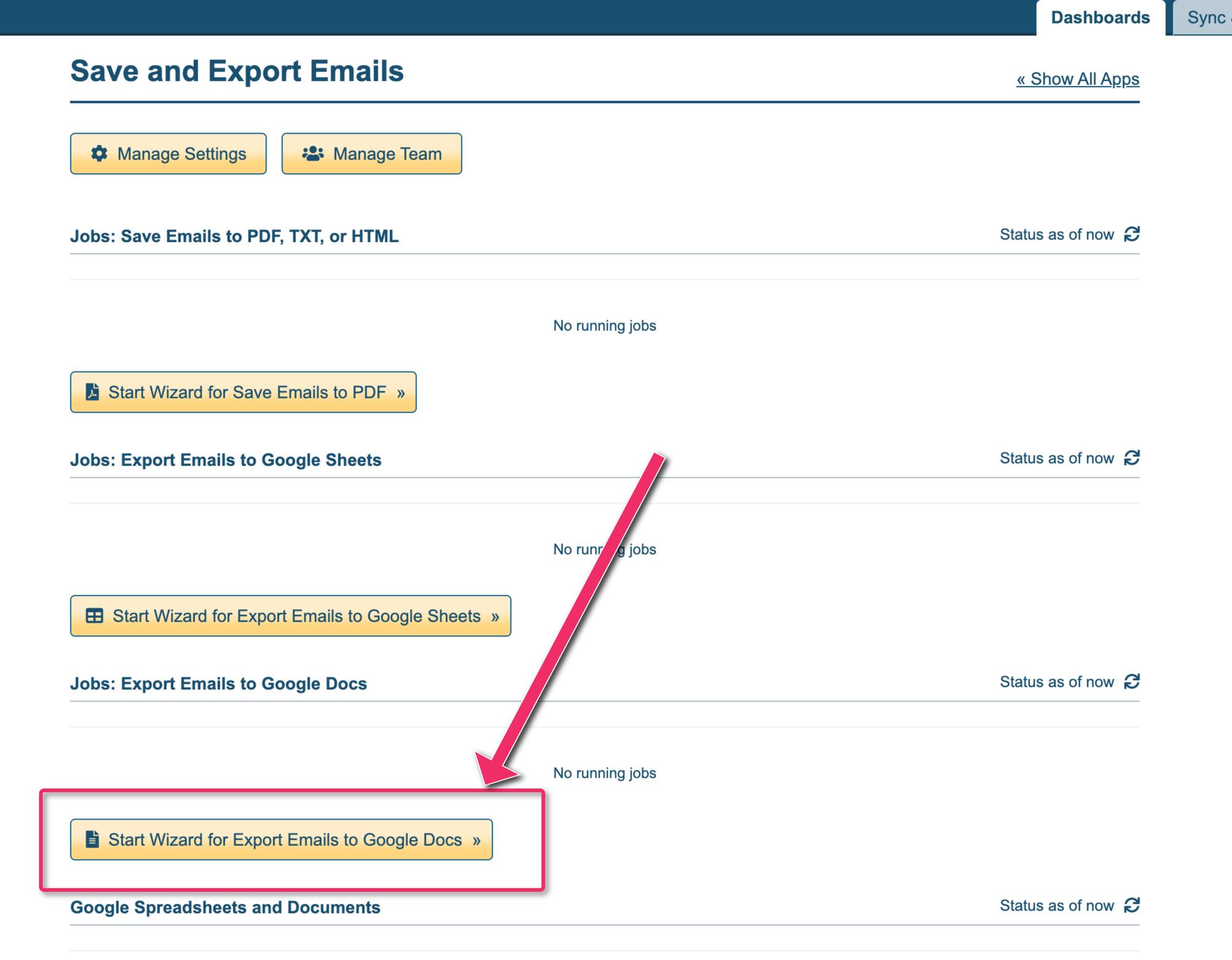Image resolution: width=1232 pixels, height=960 pixels.
Task: Click 'No running jobs' under Google Docs jobs
Action: pyautogui.click(x=604, y=773)
